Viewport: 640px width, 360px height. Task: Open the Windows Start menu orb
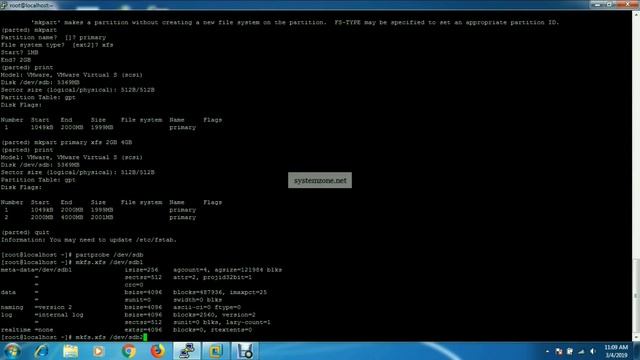[12, 351]
